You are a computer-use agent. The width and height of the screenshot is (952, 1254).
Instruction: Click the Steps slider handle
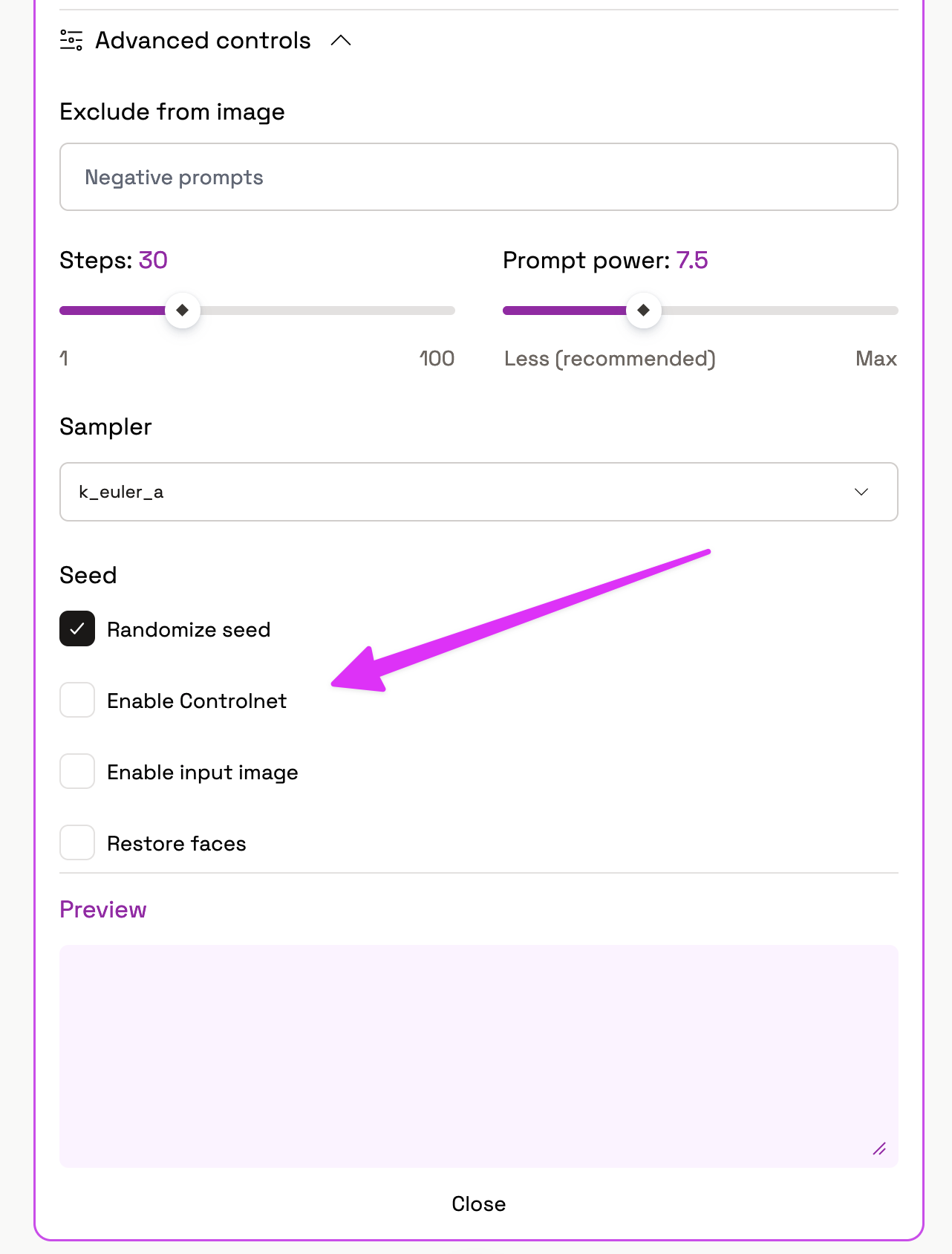coord(183,310)
